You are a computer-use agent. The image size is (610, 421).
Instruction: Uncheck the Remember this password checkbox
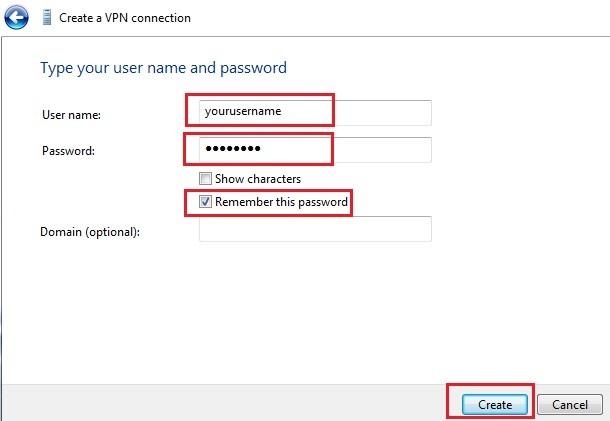[x=205, y=202]
